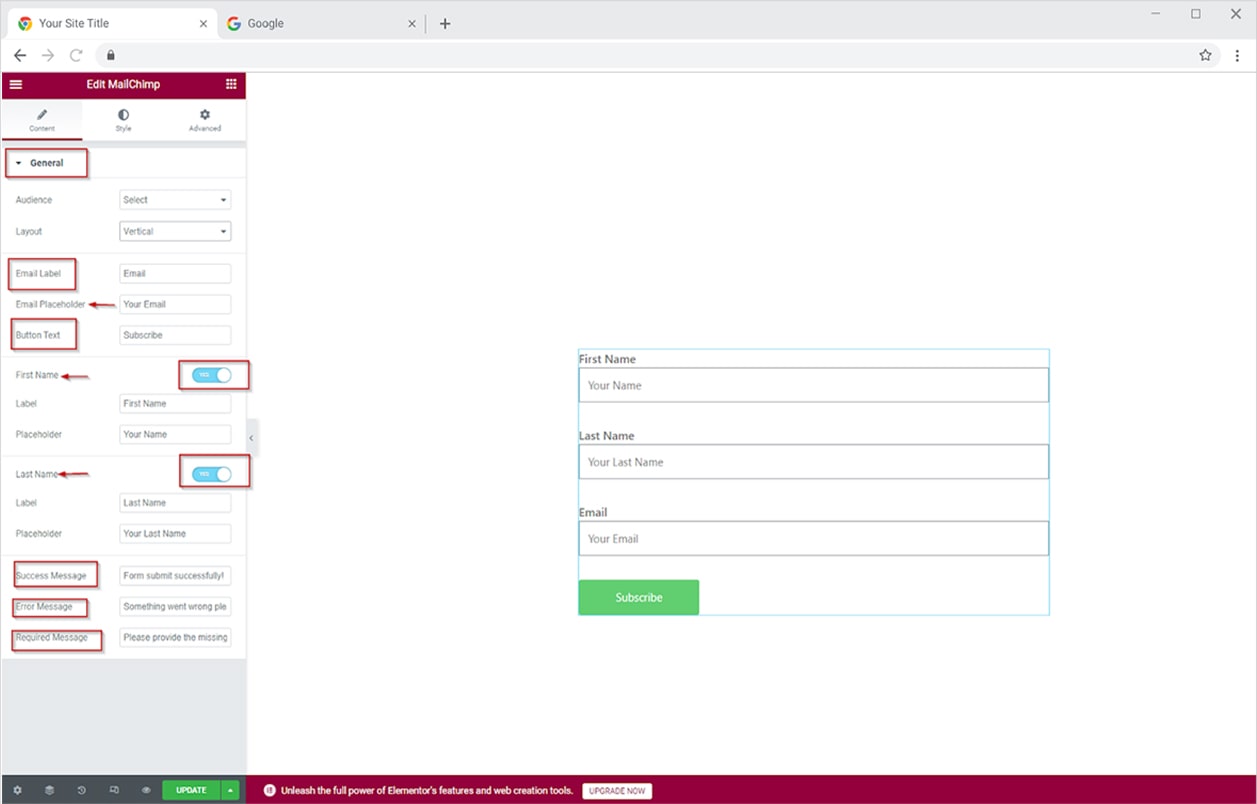1257x804 pixels.
Task: Open the History icon in bottom toolbar
Action: (81, 790)
